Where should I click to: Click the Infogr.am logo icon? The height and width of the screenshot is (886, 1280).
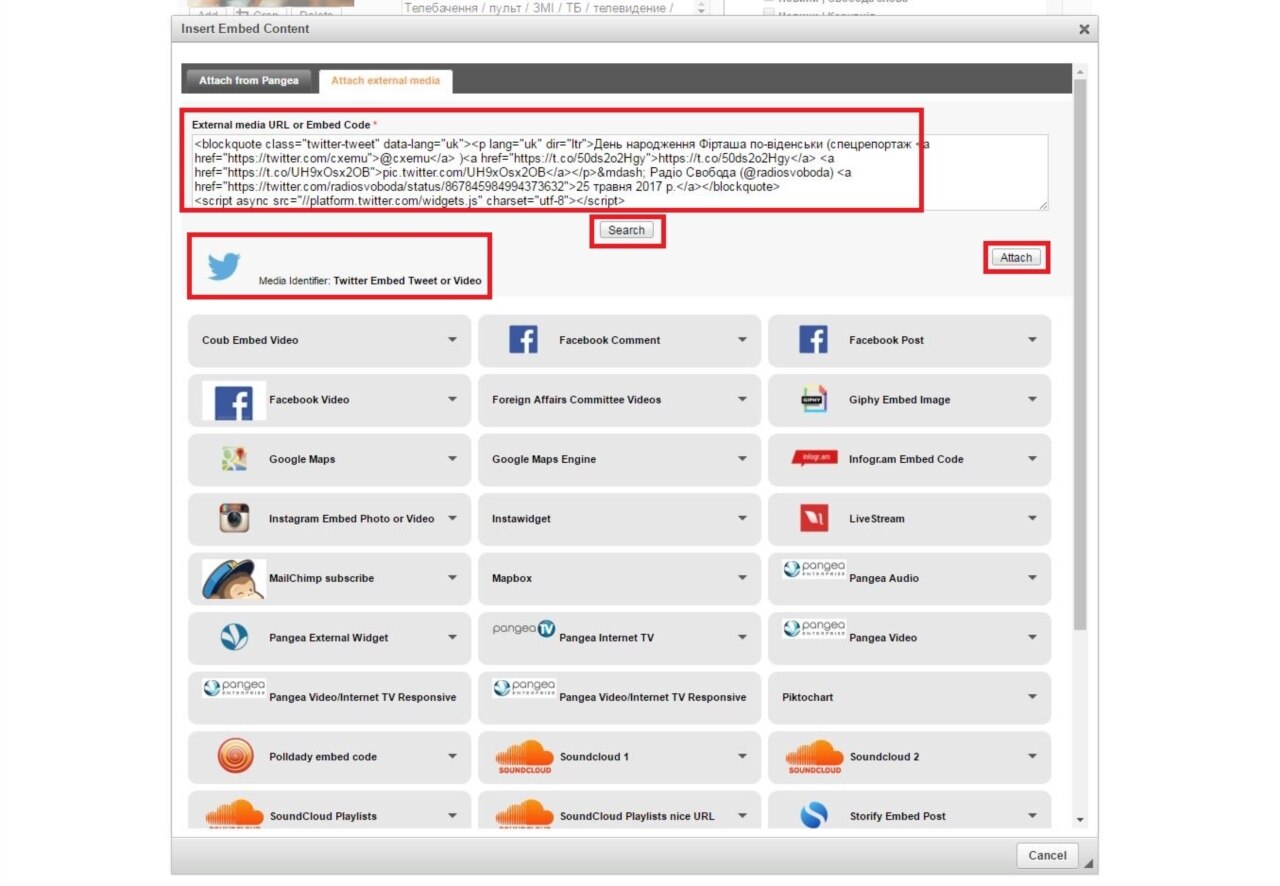click(814, 458)
